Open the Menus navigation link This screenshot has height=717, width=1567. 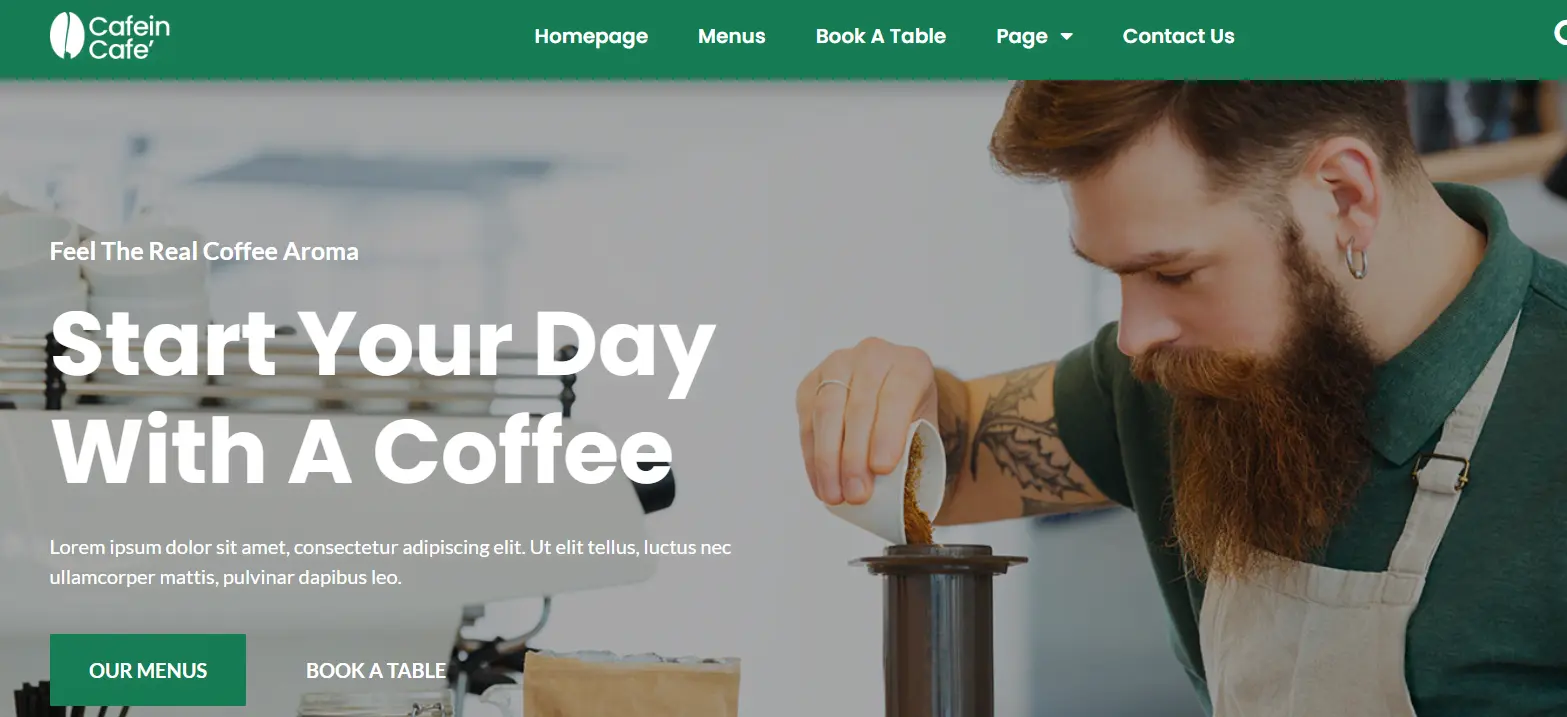pyautogui.click(x=731, y=36)
